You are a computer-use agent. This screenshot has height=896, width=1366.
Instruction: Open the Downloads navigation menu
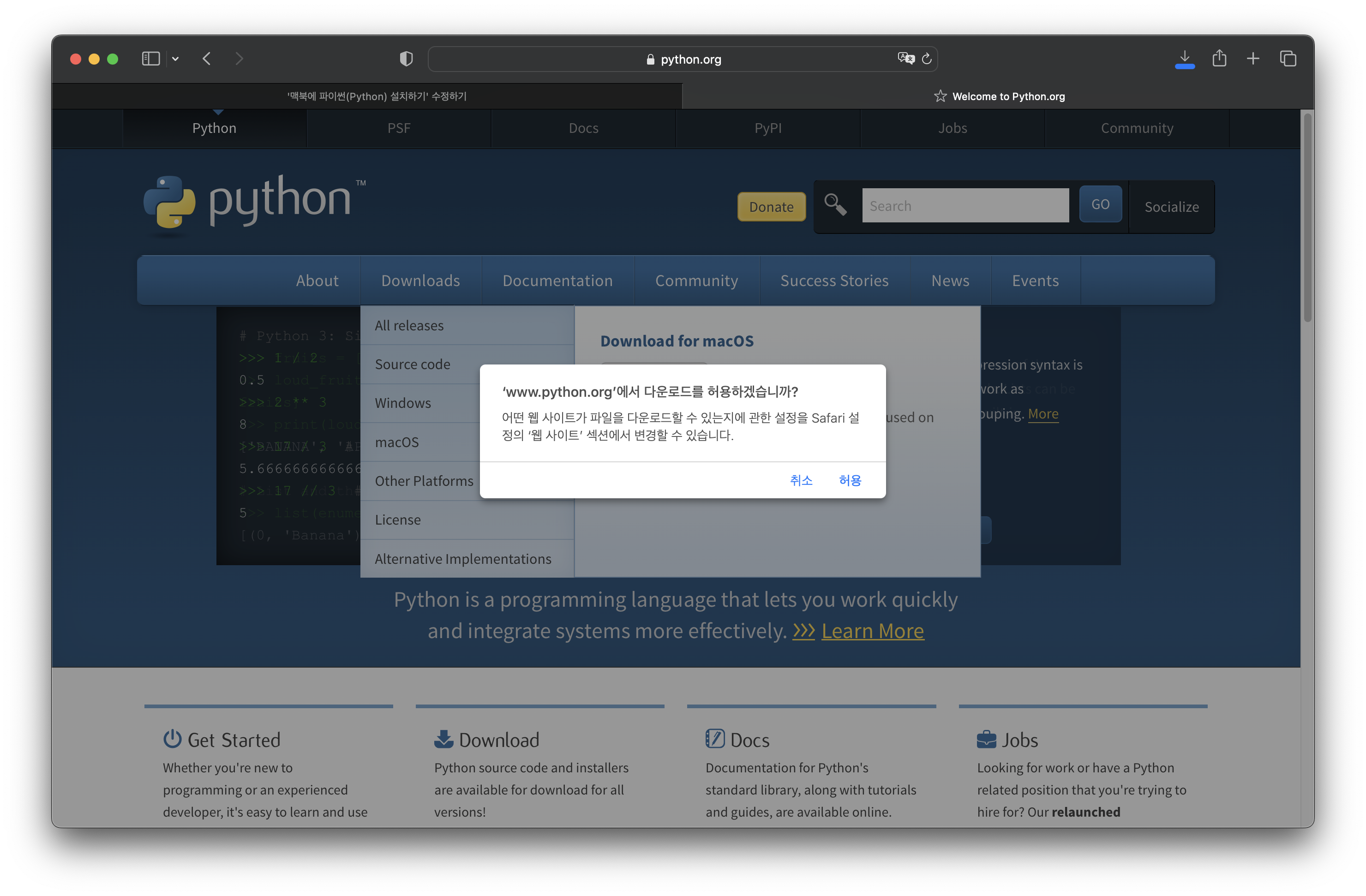(420, 280)
